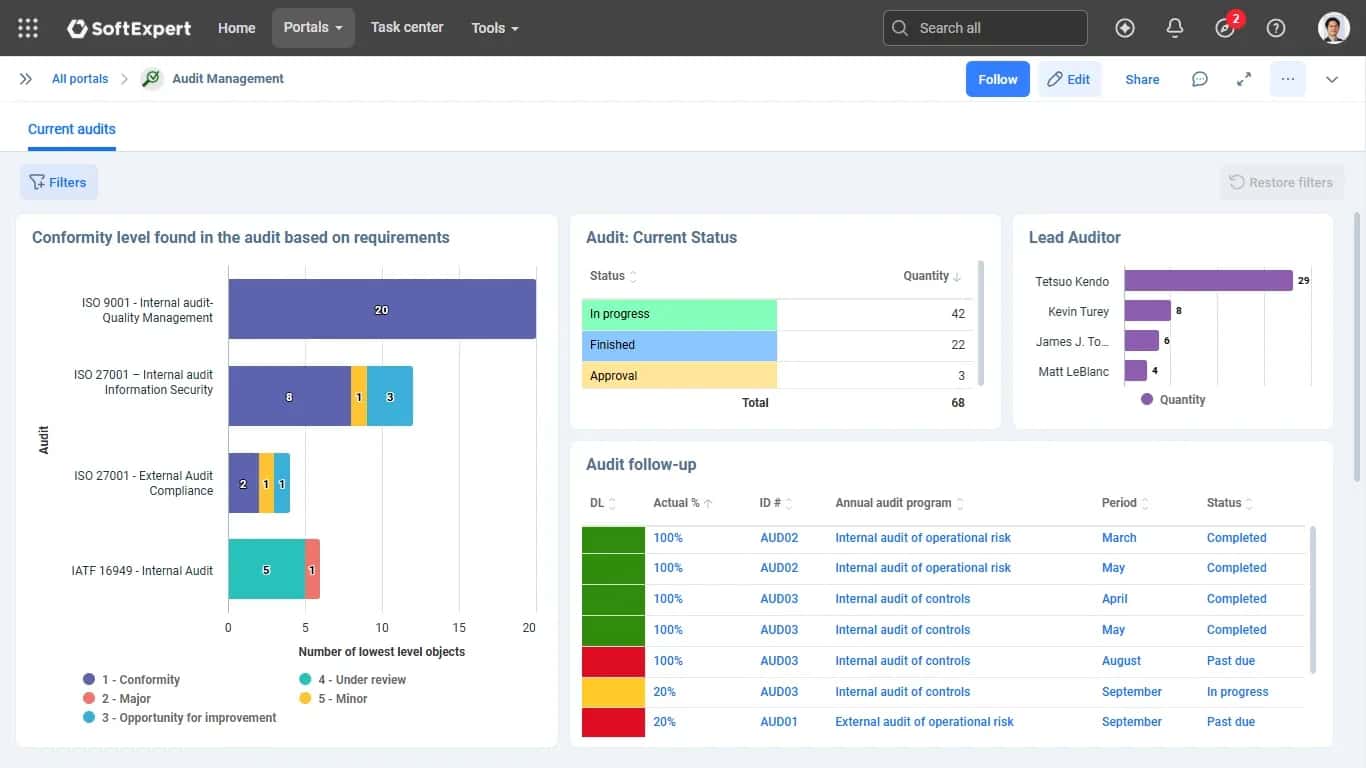The height and width of the screenshot is (768, 1366).
Task: Open the Filters panel
Action: [x=59, y=182]
